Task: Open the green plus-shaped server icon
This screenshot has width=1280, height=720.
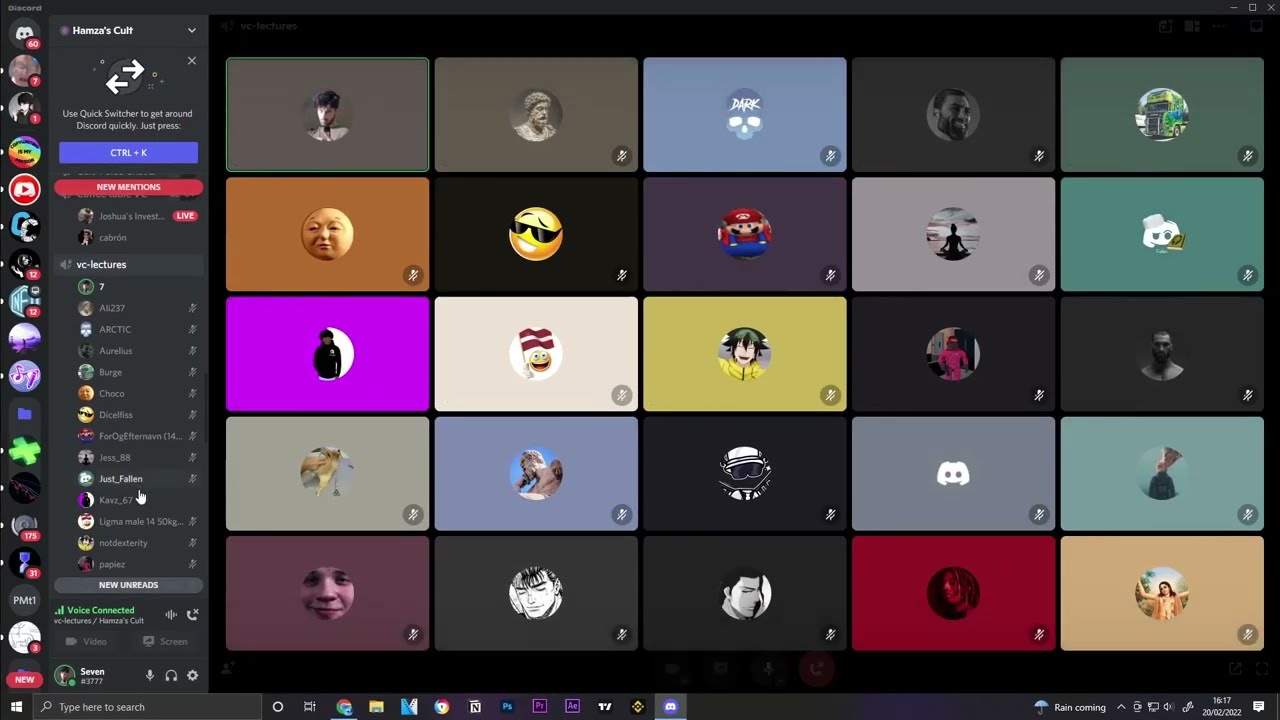Action: [25, 452]
